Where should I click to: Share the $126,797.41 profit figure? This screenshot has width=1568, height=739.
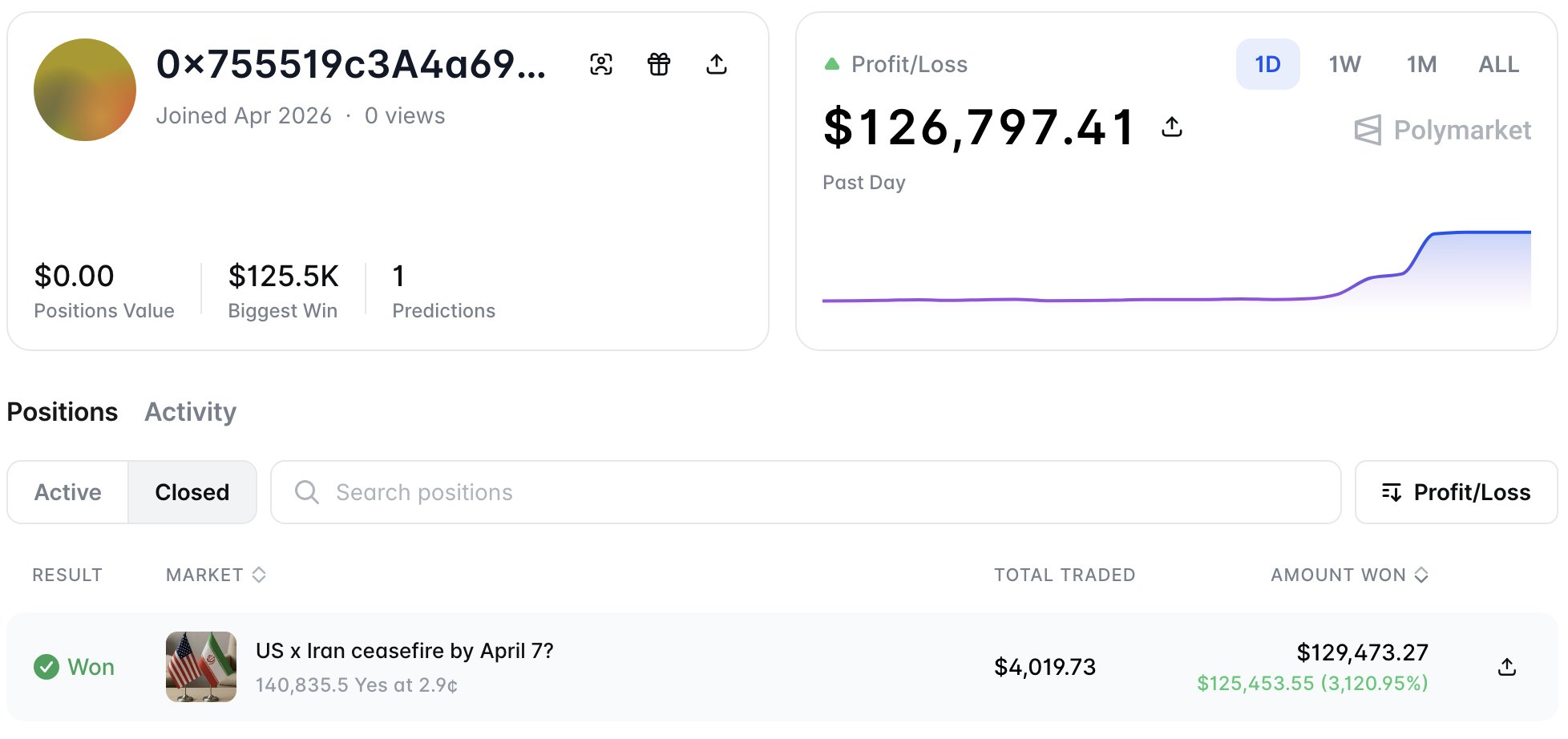(1172, 127)
